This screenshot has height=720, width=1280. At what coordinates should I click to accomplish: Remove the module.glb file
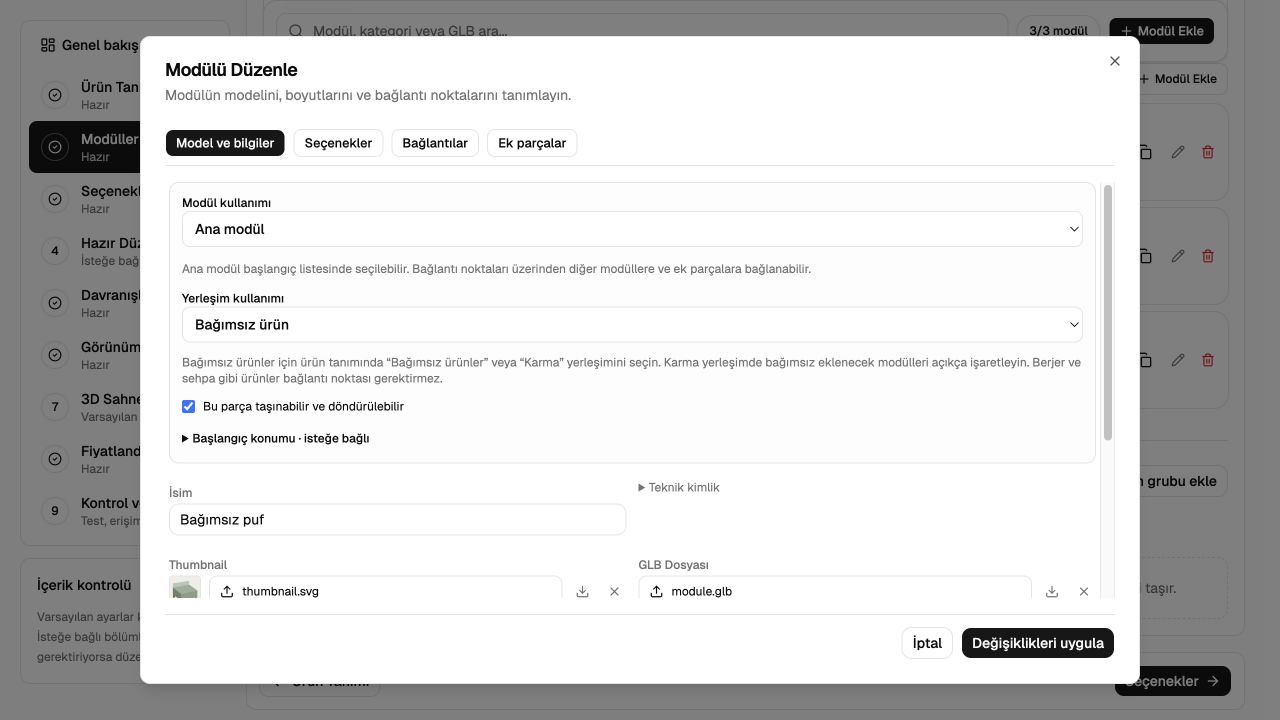pyautogui.click(x=1084, y=592)
